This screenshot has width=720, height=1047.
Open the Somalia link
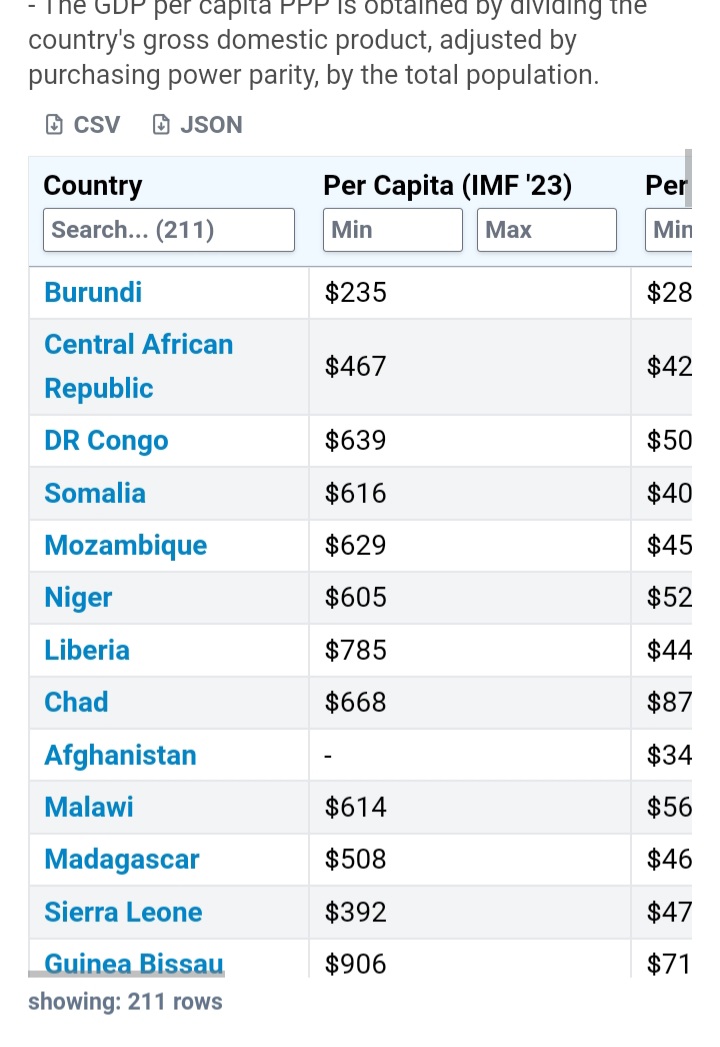(x=95, y=493)
